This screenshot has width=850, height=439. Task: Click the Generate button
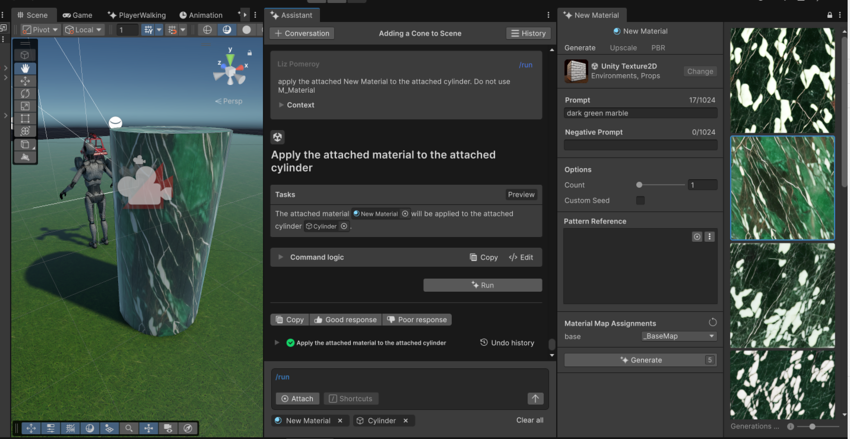(640, 360)
